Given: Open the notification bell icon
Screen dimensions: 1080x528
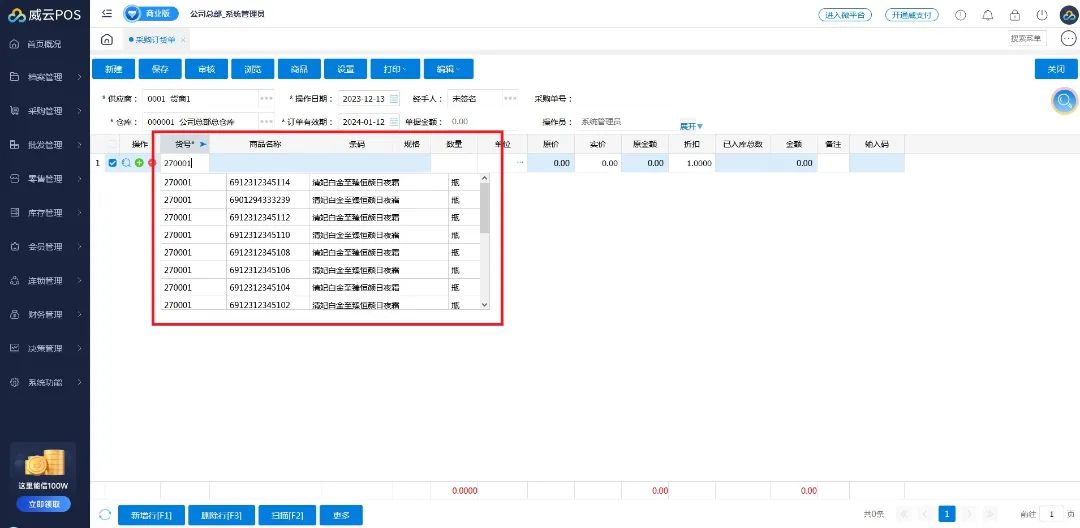Looking at the screenshot, I should coord(988,15).
